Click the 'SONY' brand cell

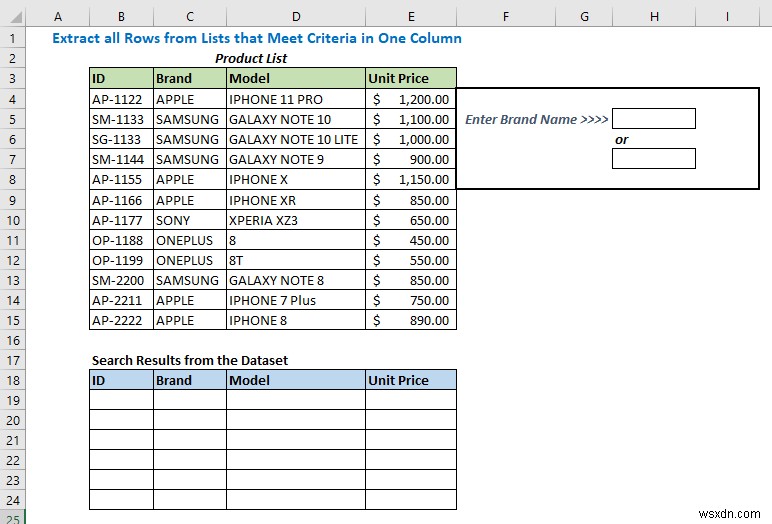tap(190, 220)
